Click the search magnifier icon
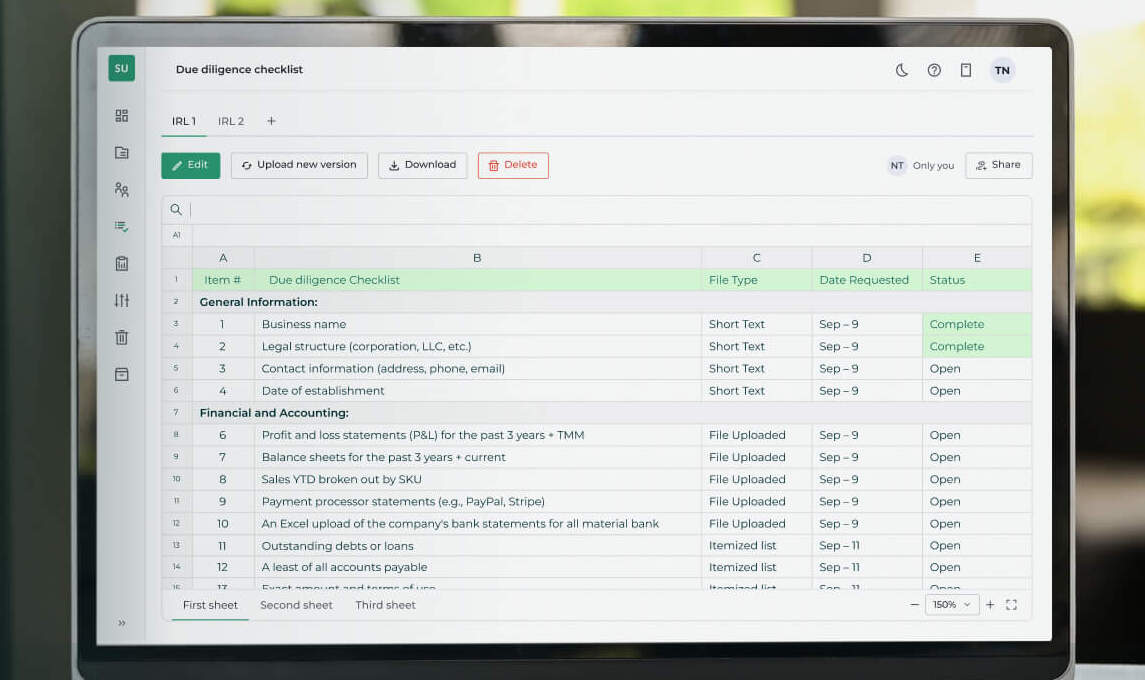1145x680 pixels. (x=176, y=210)
